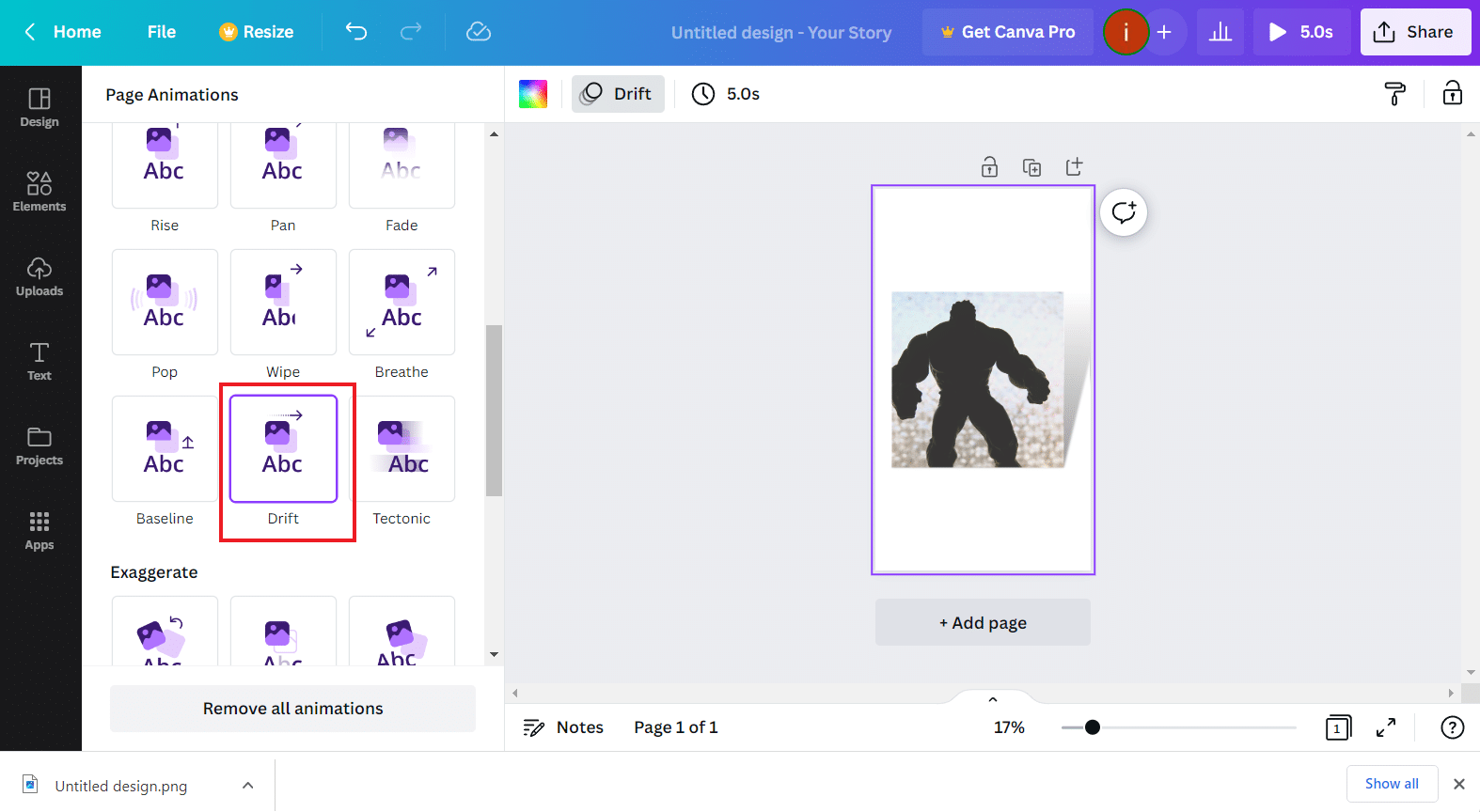The width and height of the screenshot is (1480, 812).
Task: Add collaborators with plus button
Action: 1164,32
